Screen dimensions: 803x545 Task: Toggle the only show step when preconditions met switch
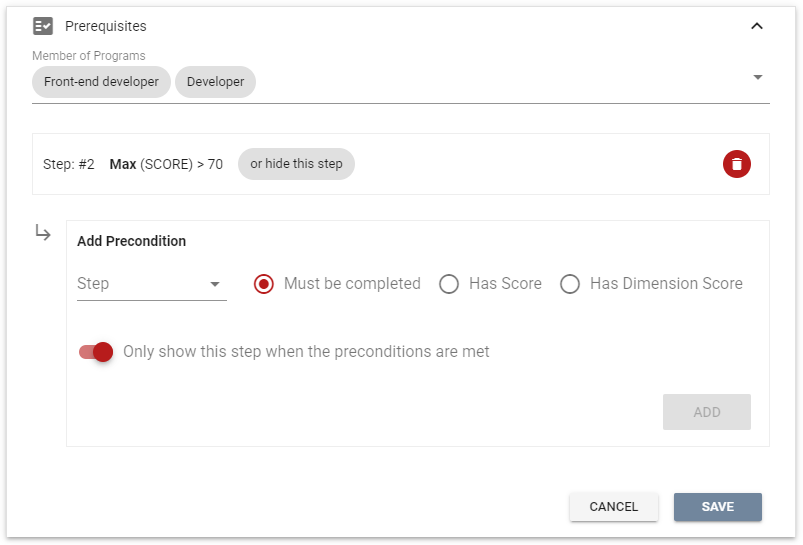[96, 352]
